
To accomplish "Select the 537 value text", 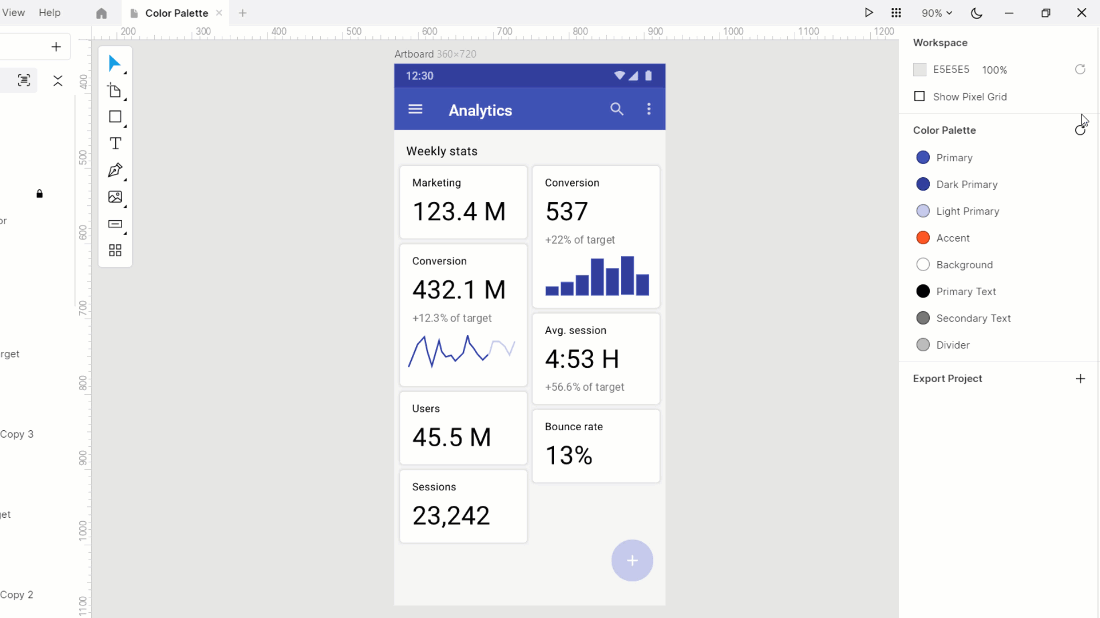I will click(x=567, y=211).
